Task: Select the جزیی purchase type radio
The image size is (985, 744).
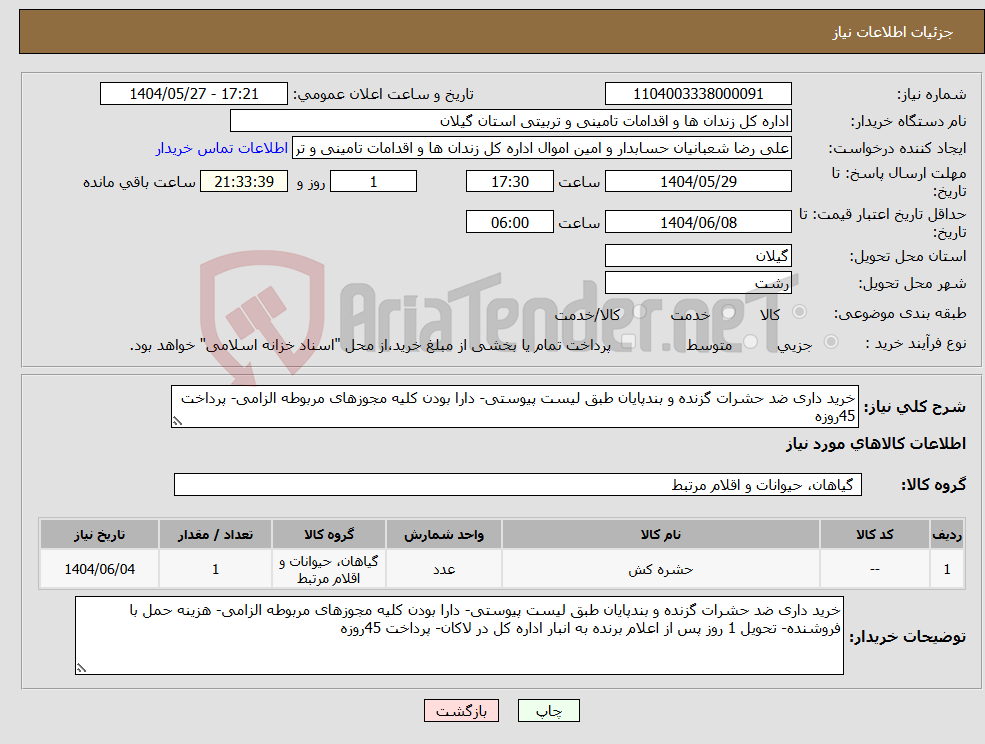Action: click(x=830, y=342)
